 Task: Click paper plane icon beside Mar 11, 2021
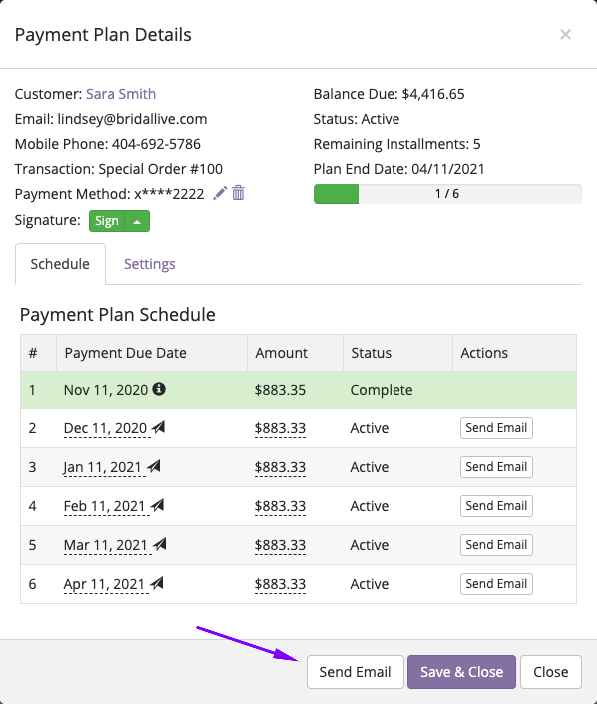pos(160,544)
